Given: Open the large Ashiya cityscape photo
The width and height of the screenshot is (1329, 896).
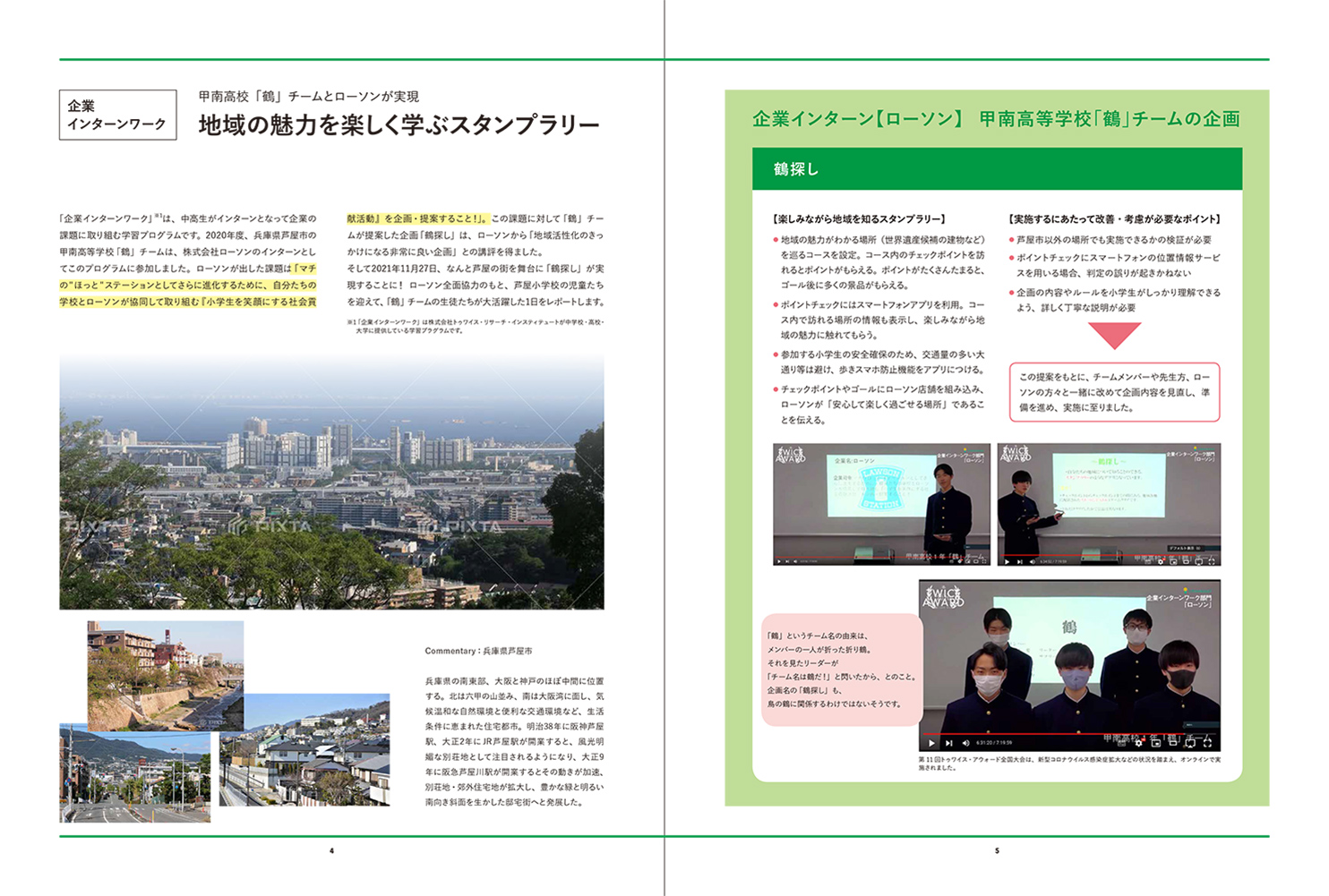Looking at the screenshot, I should [331, 482].
